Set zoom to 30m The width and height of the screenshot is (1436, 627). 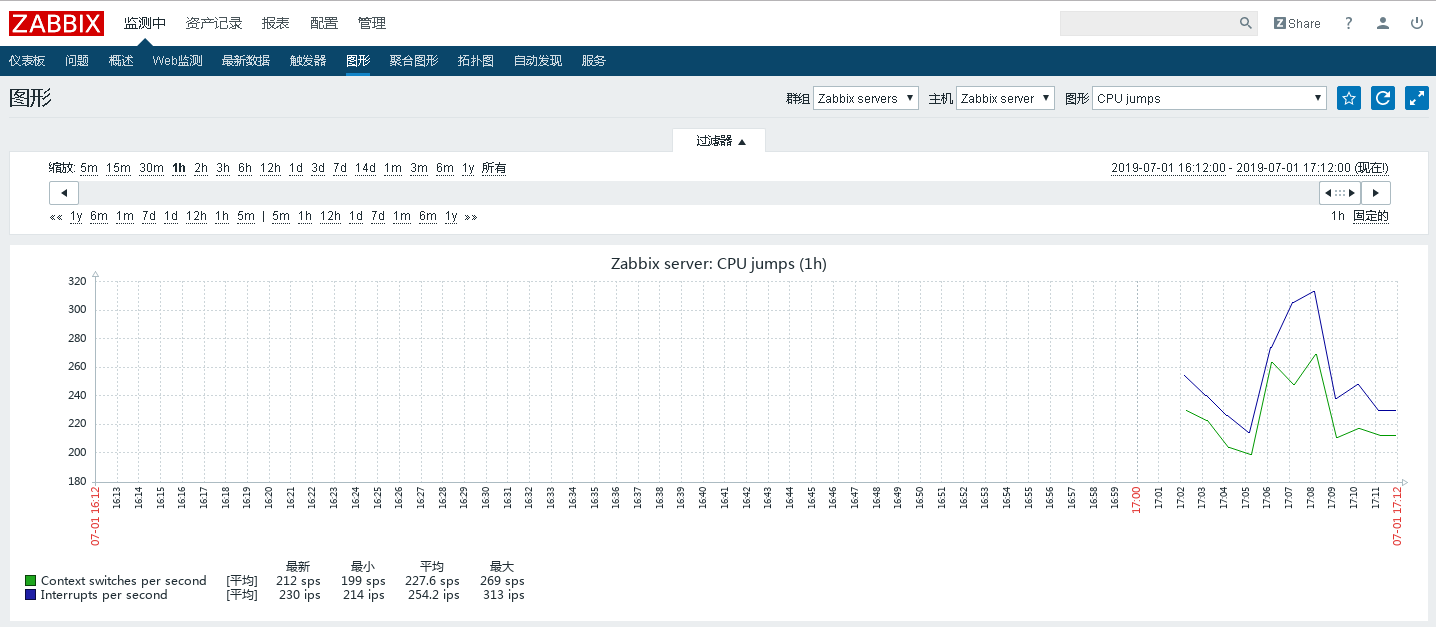[x=151, y=168]
